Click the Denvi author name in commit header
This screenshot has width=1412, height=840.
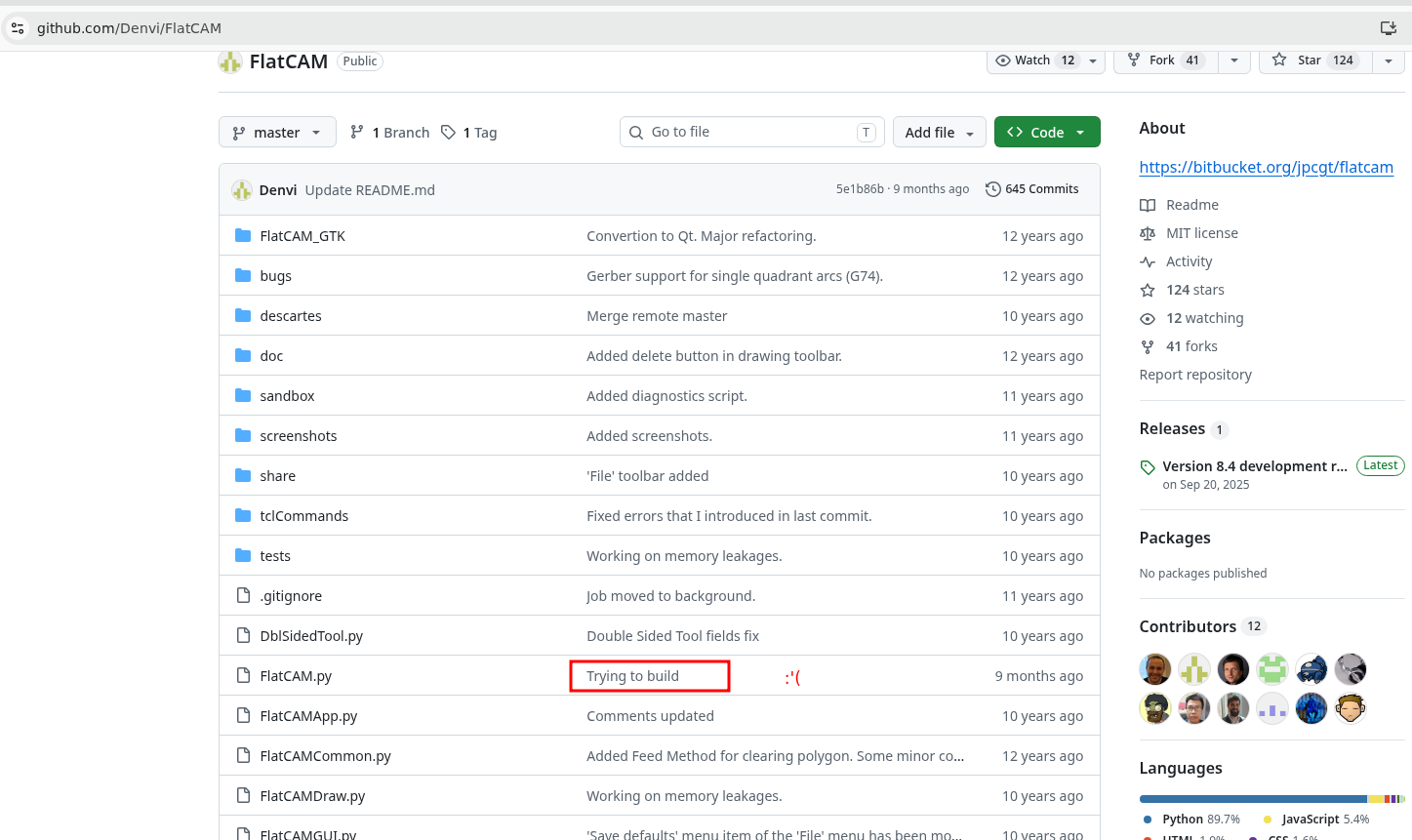[x=278, y=190]
